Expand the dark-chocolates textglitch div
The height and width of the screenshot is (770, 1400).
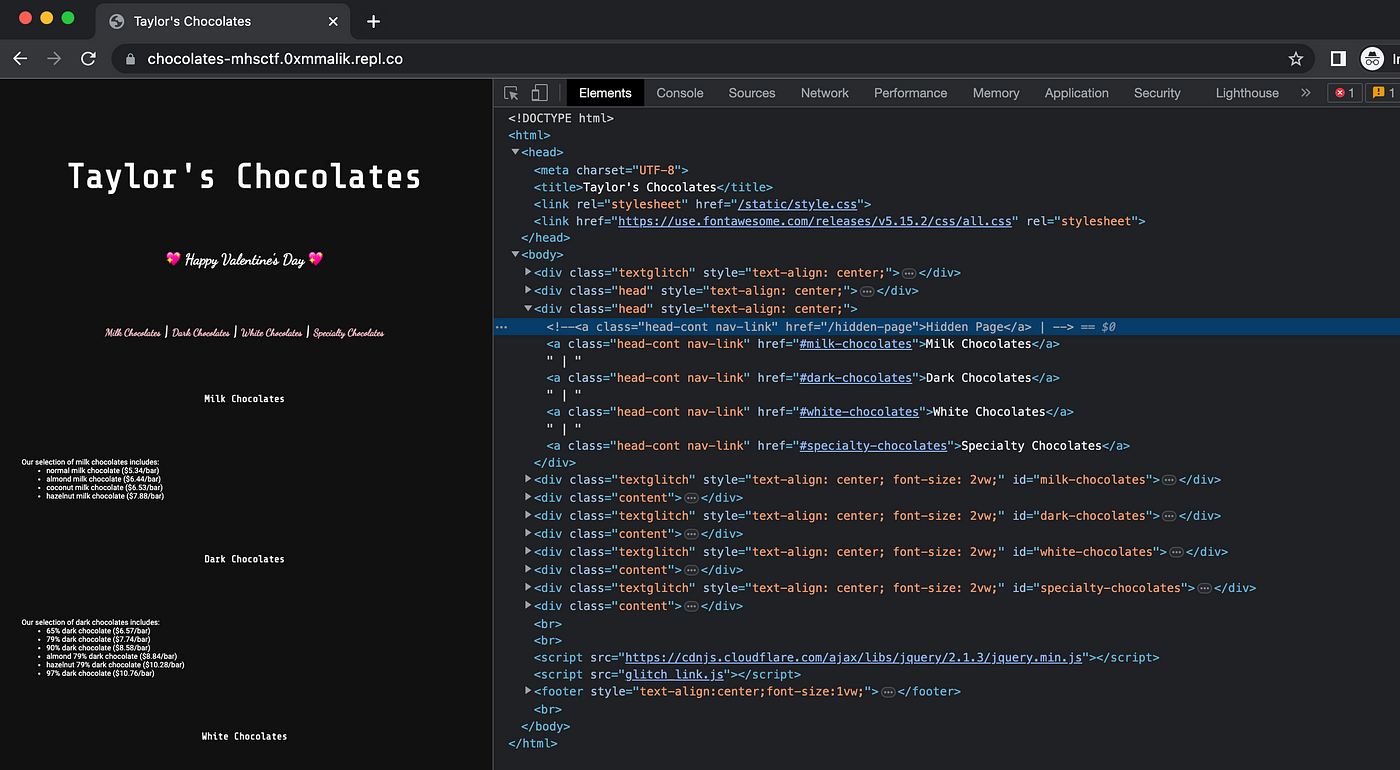coord(528,516)
